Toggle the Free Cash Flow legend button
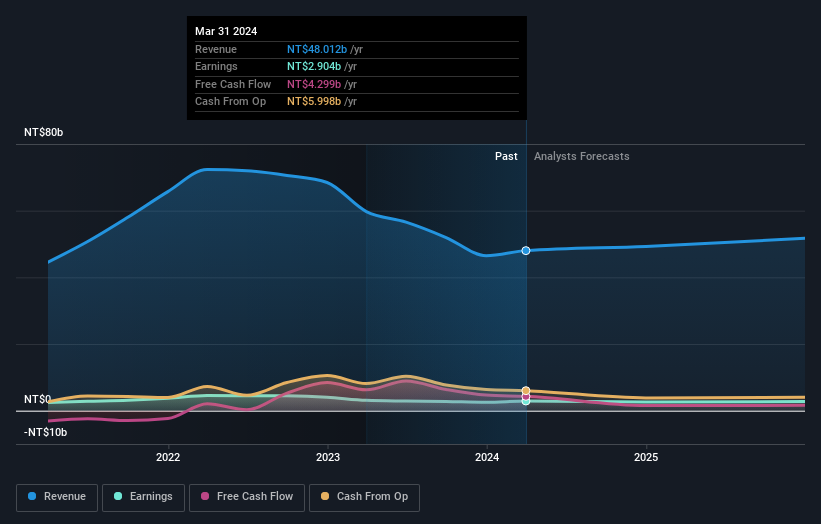821x524 pixels. click(247, 497)
